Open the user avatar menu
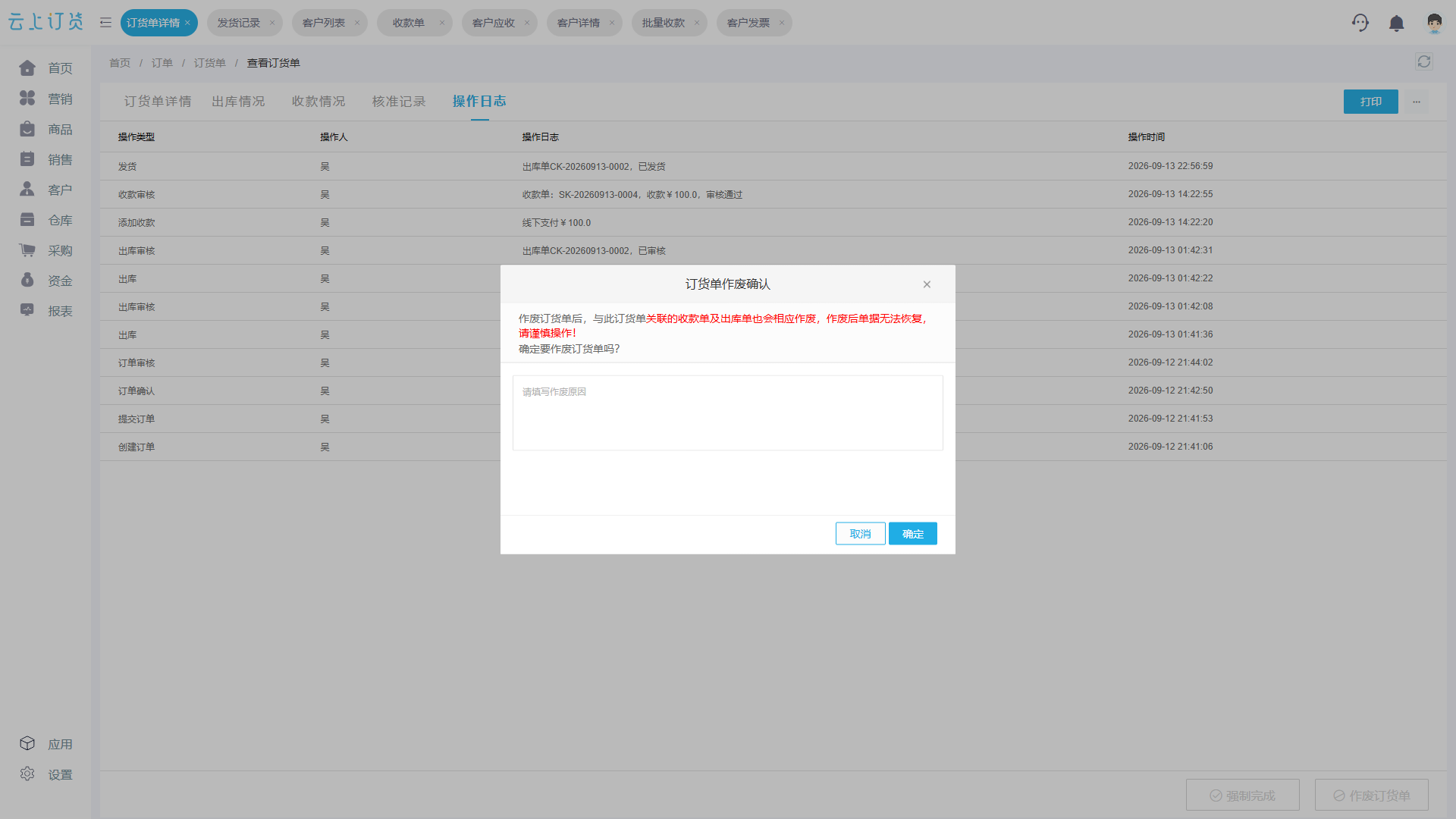The width and height of the screenshot is (1456, 819). 1434,23
